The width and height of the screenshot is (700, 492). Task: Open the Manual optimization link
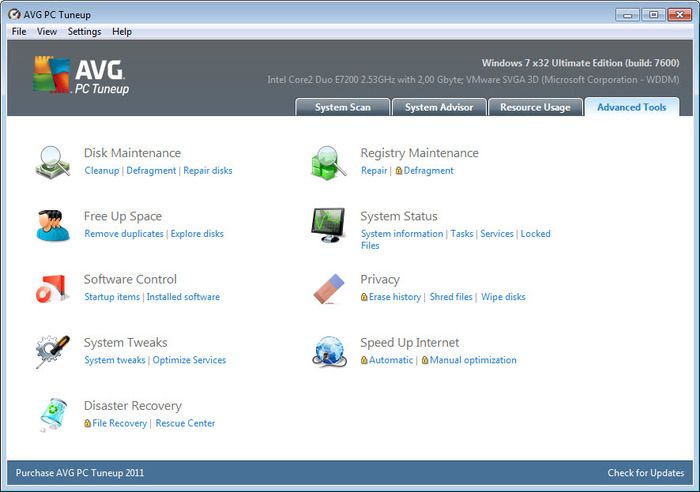coord(473,360)
